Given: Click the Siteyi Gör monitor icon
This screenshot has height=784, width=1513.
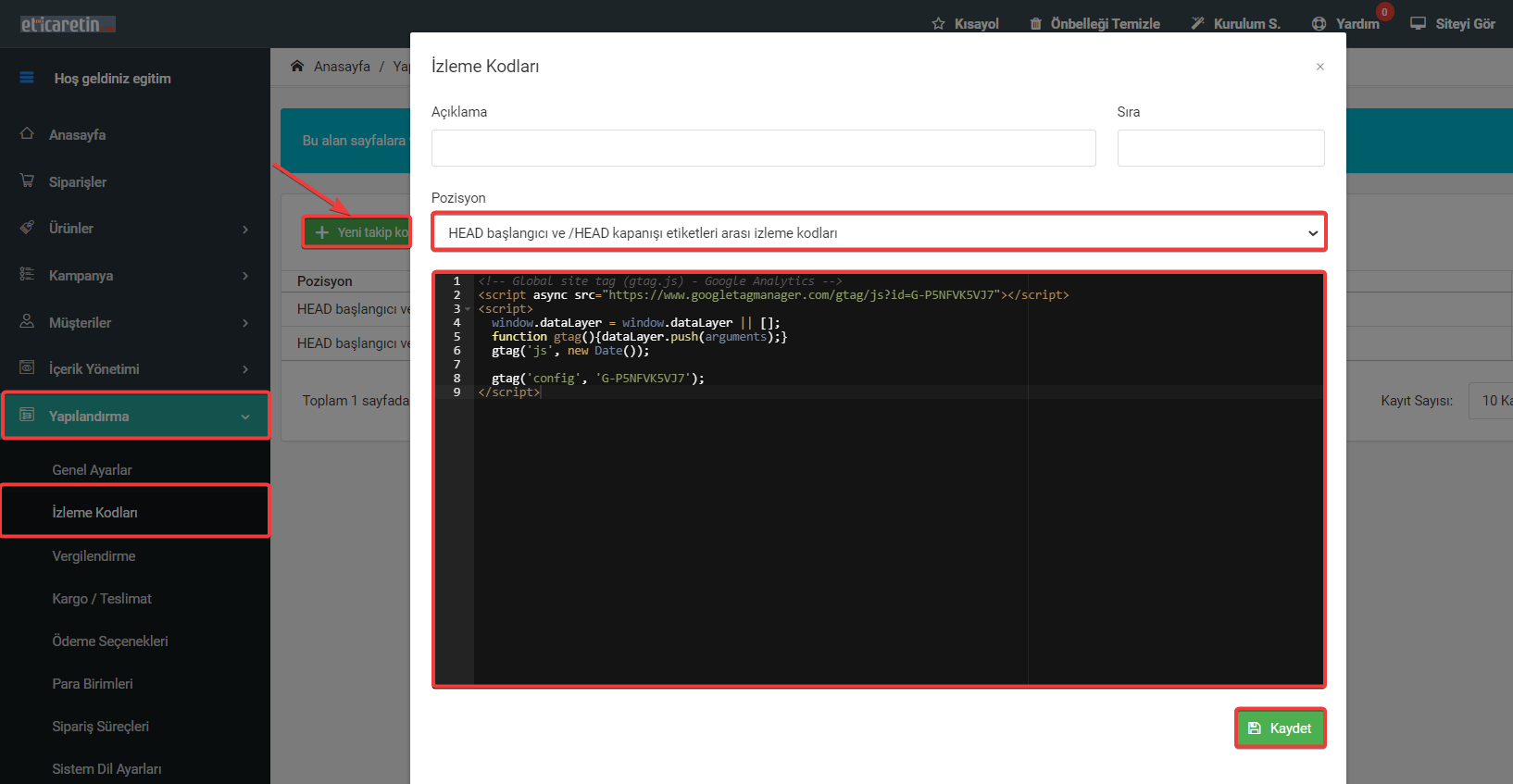Looking at the screenshot, I should [x=1419, y=23].
